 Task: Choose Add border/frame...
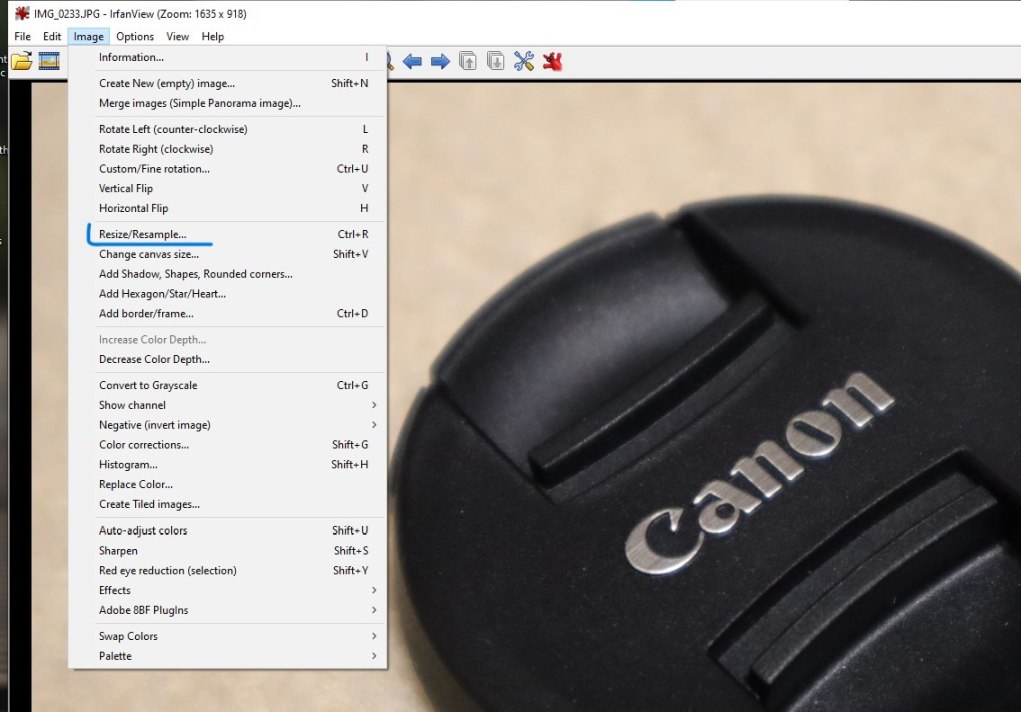point(227,313)
